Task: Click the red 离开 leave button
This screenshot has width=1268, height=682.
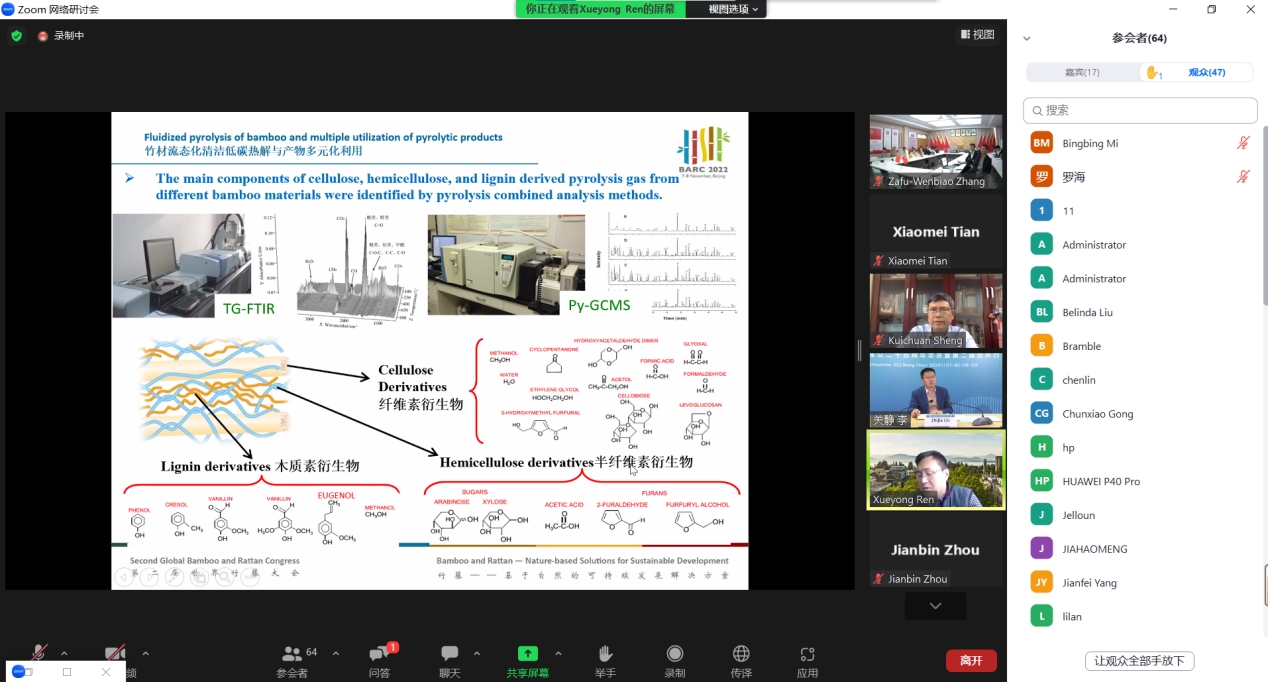Action: pos(971,660)
